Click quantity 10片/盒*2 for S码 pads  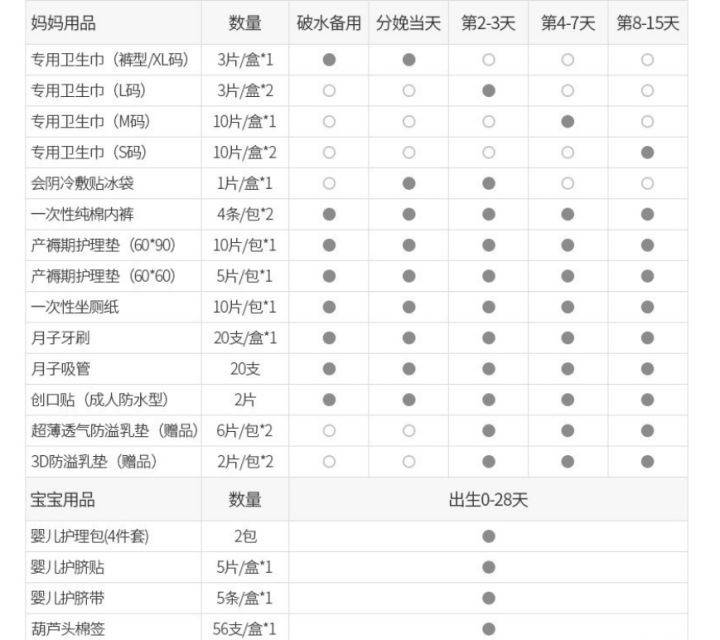[245, 152]
